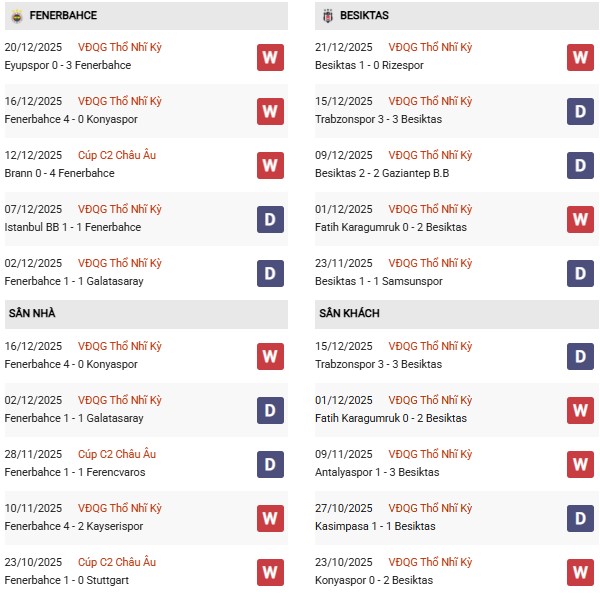600x594 pixels.
Task: Click the D badge for Istanbul BB 1 - 1 Fenerbahce
Action: [x=270, y=219]
